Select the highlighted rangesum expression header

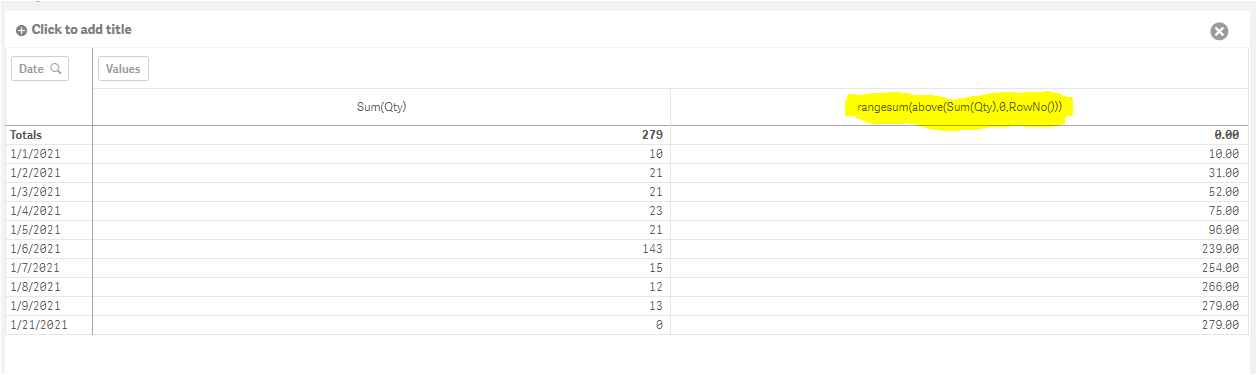[x=959, y=107]
